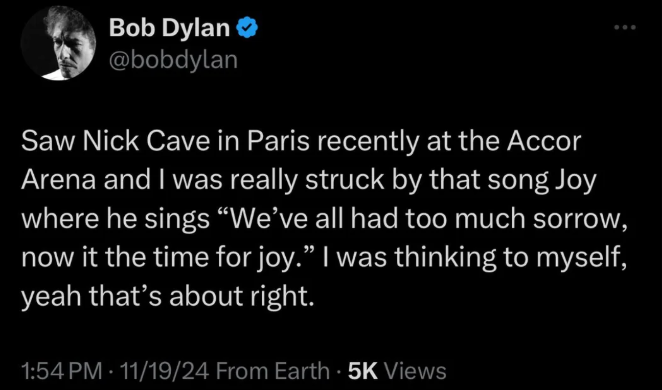Click the From Earth location label
The height and width of the screenshot is (390, 662).
coord(272,371)
